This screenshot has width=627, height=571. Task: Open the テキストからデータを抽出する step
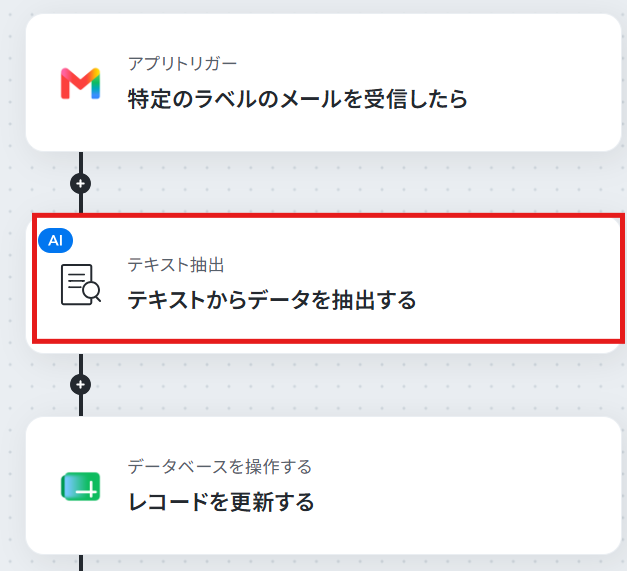coord(328,278)
